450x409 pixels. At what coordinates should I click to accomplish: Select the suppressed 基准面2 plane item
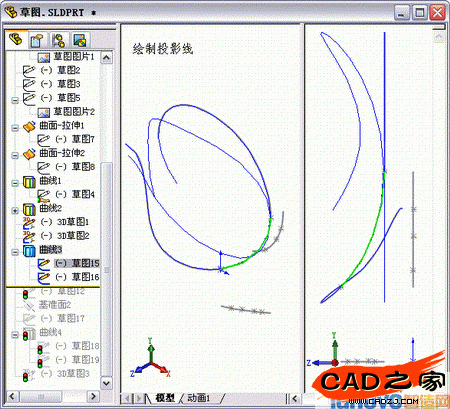[55, 305]
